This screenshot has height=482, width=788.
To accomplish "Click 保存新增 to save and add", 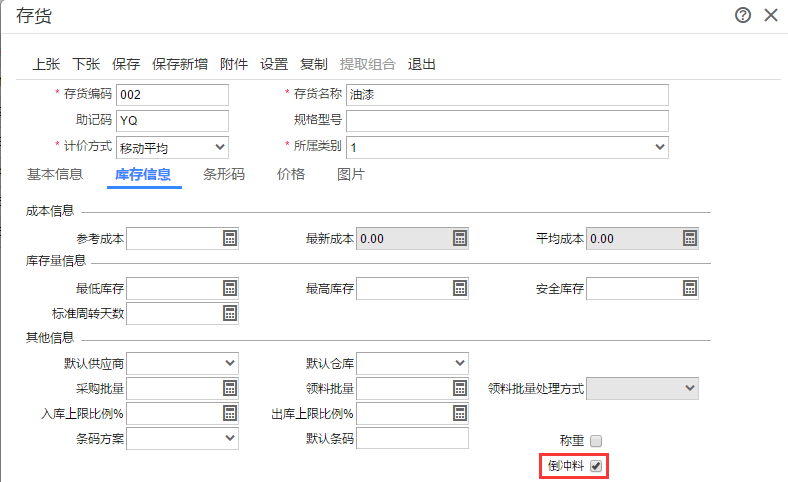I will 180,64.
